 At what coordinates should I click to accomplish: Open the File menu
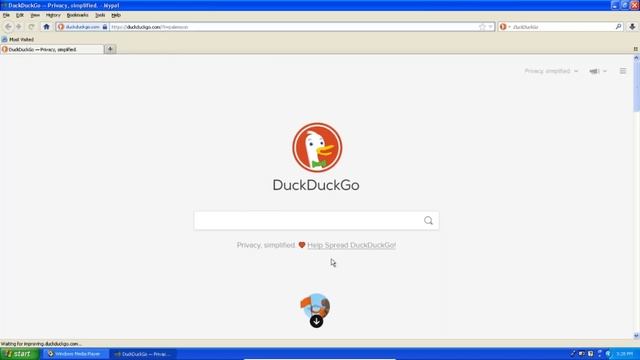tap(6, 15)
